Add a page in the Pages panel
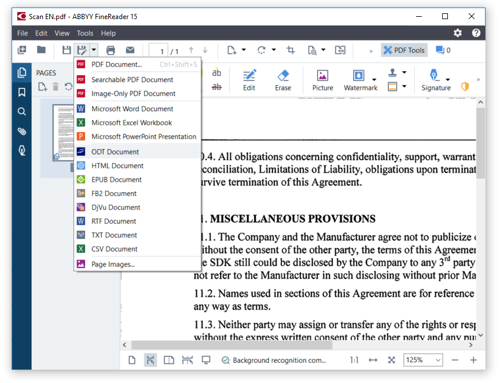This screenshot has height=383, width=500. [42, 87]
